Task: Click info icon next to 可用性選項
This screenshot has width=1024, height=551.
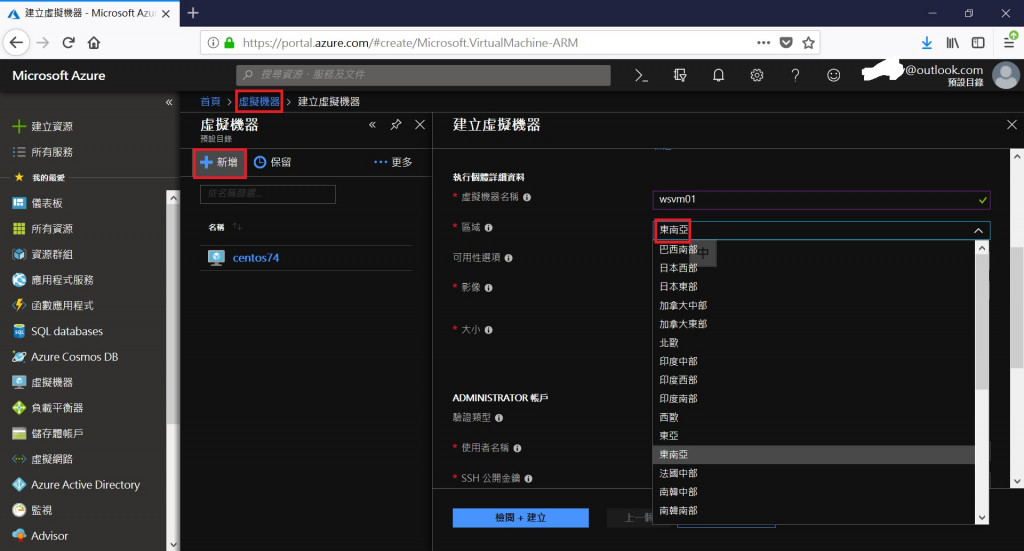Action: tap(509, 258)
